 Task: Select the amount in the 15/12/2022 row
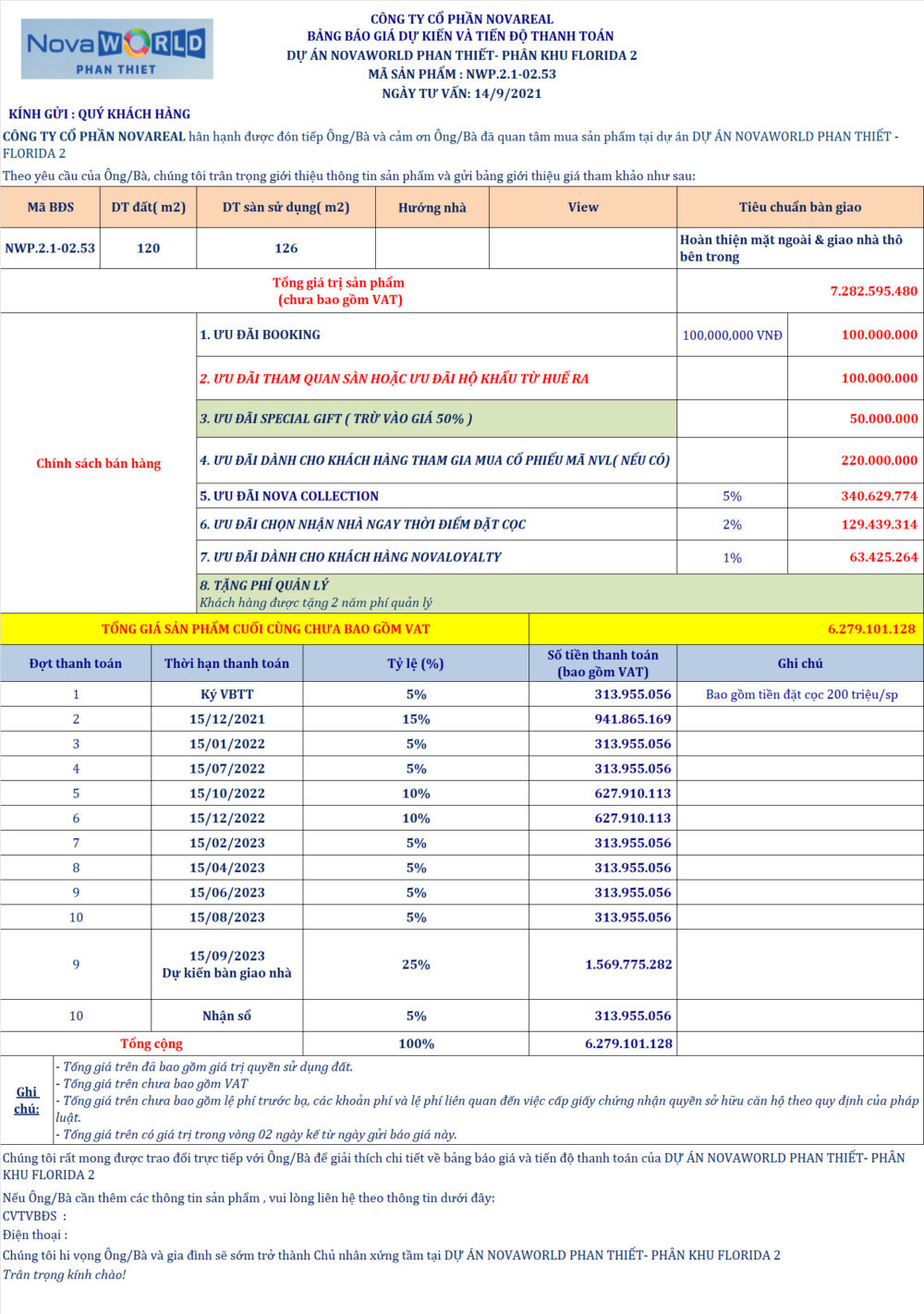(x=633, y=819)
